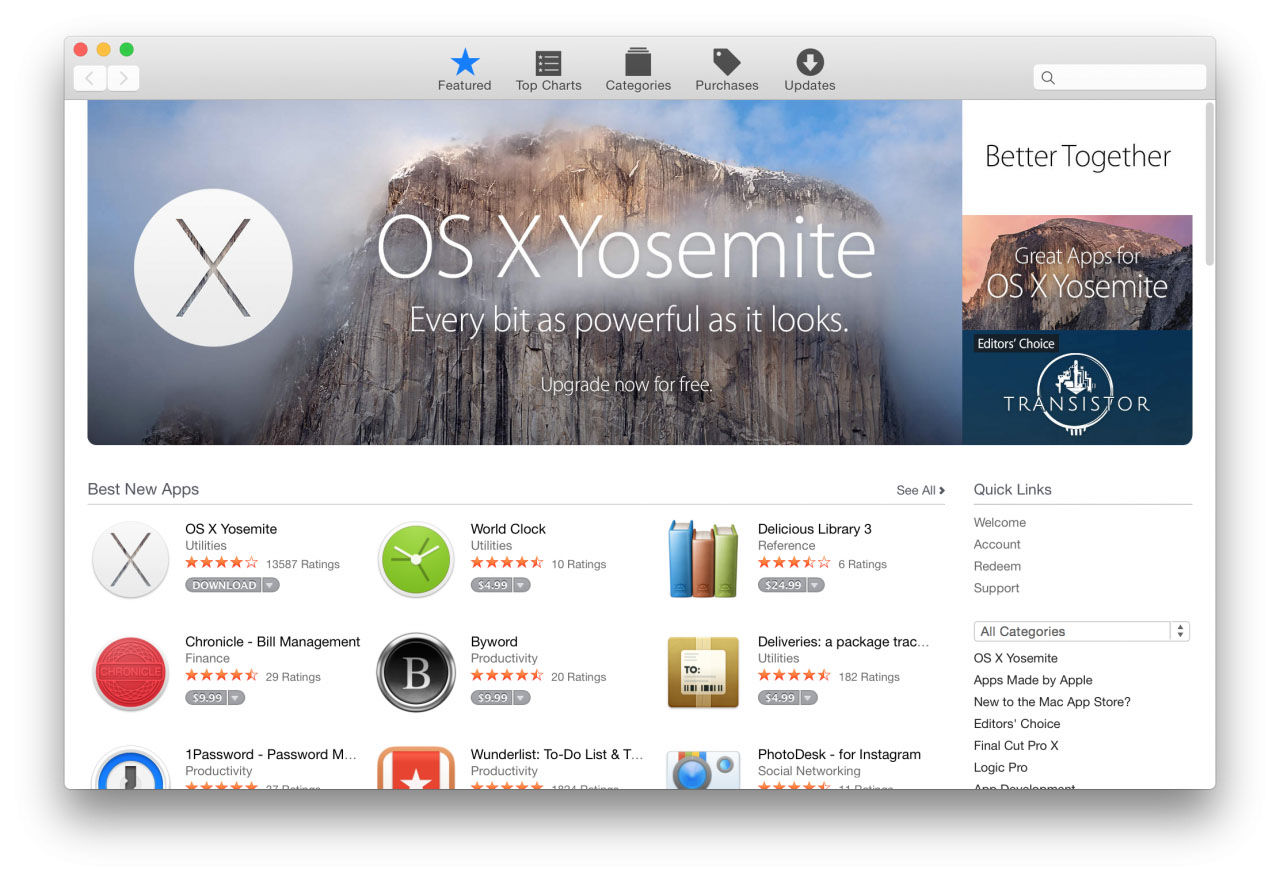
Task: Switch to the Featured tab
Action: coord(464,70)
